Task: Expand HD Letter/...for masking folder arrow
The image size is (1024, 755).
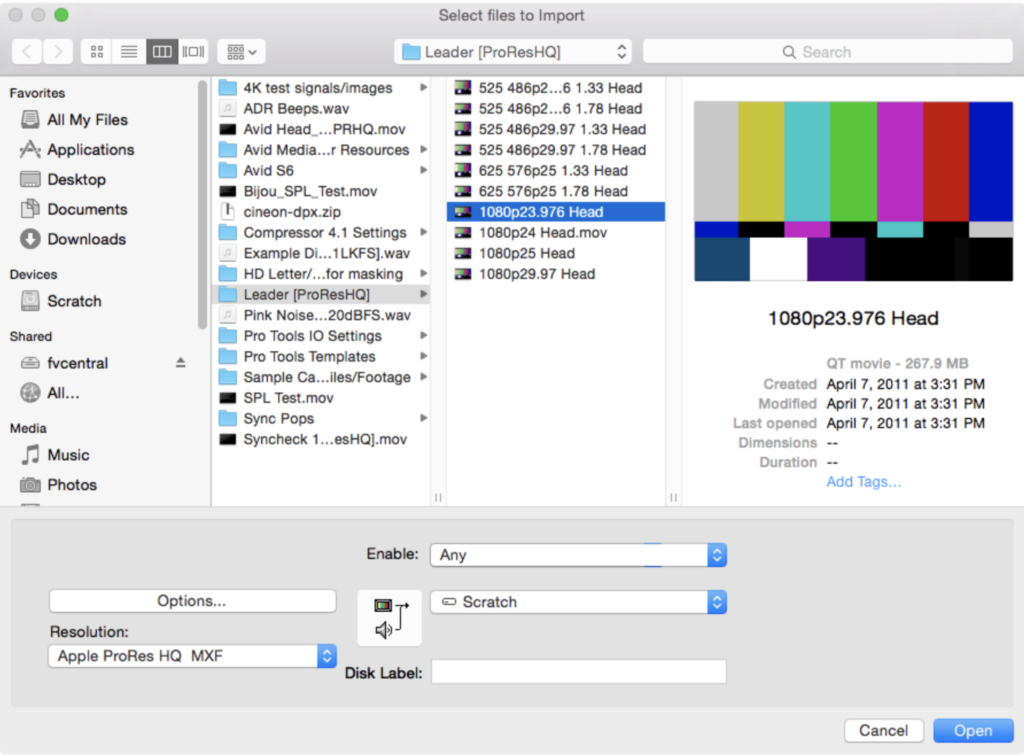Action: point(423,274)
